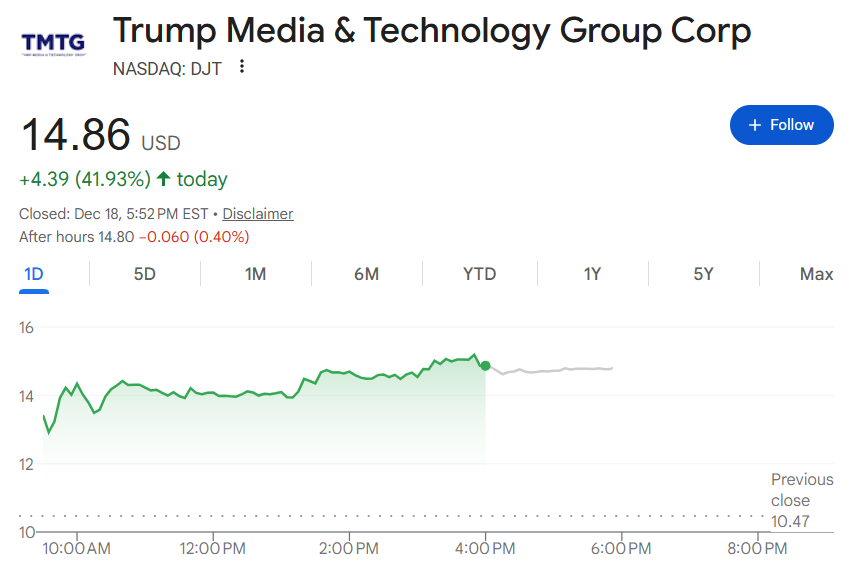Open the Disclaimer link
852x571 pixels.
257,214
